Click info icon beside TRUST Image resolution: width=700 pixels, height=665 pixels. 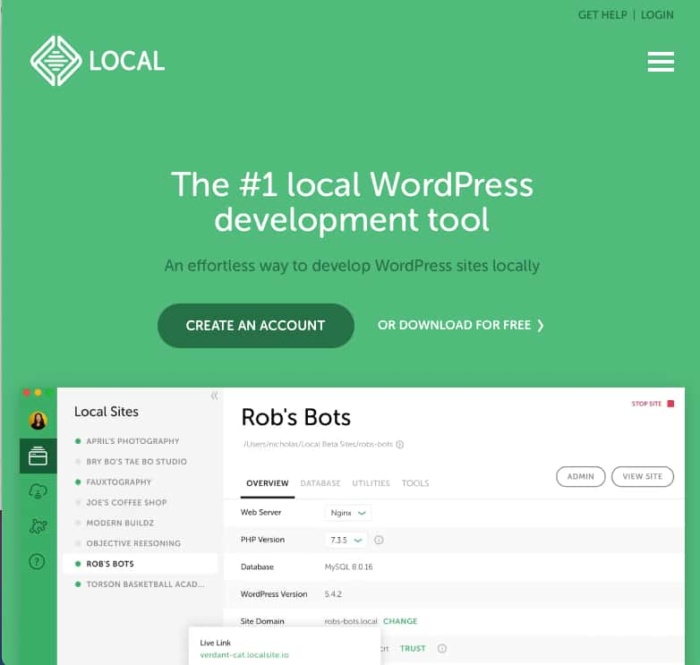pos(442,648)
